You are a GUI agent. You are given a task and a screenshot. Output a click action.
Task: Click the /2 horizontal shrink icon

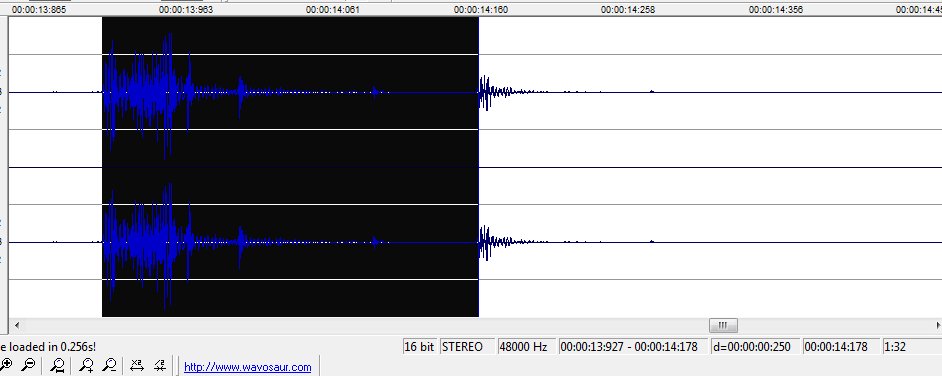(160, 365)
